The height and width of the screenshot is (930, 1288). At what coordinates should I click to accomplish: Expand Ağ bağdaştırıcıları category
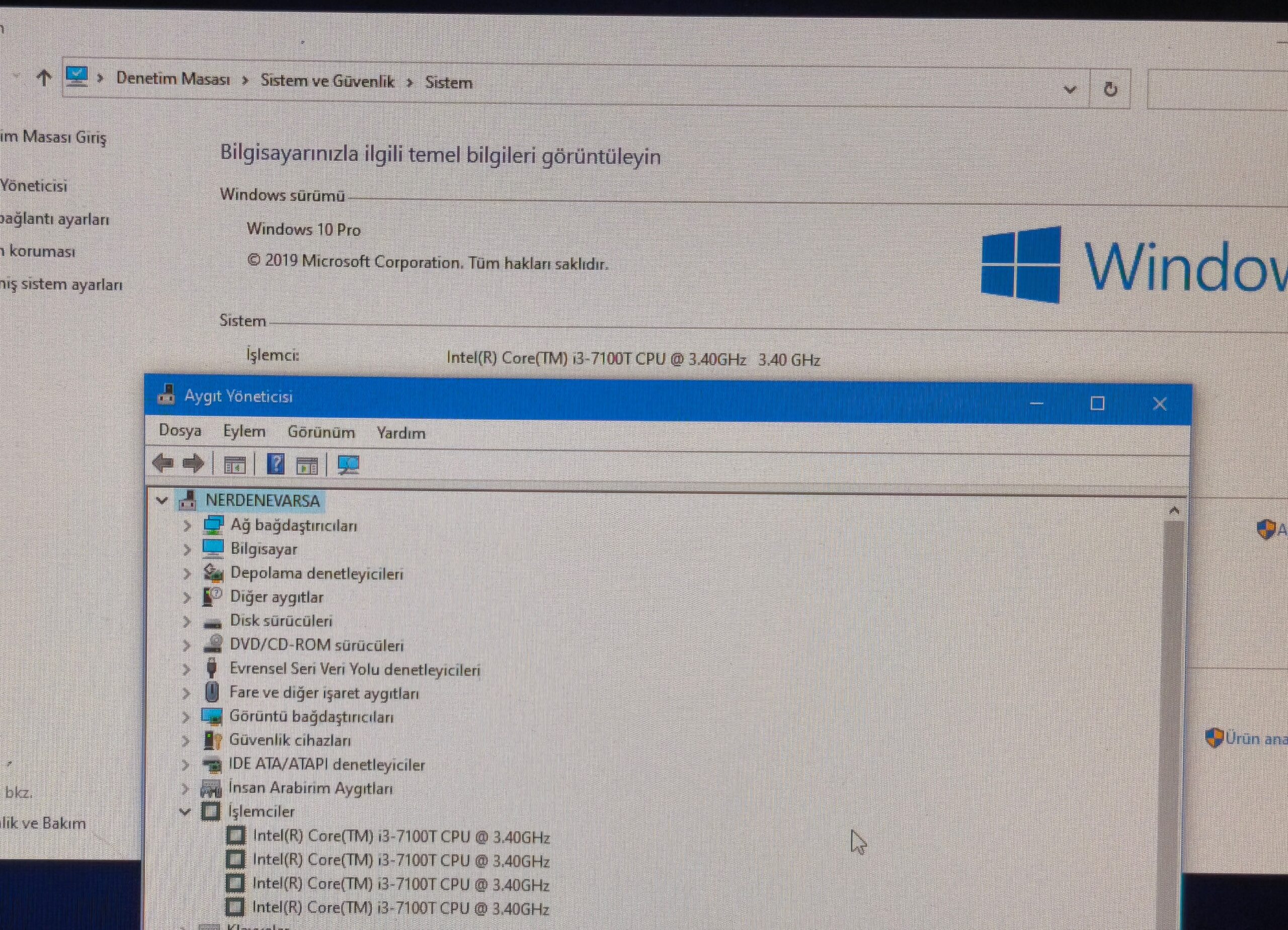[187, 525]
